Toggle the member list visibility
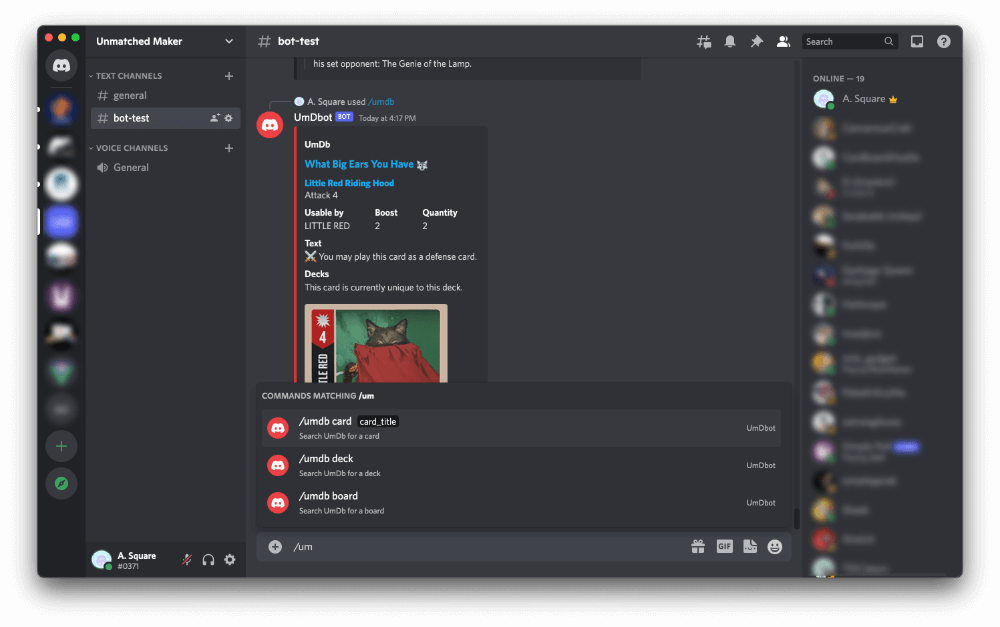This screenshot has width=1000, height=627. coord(783,42)
